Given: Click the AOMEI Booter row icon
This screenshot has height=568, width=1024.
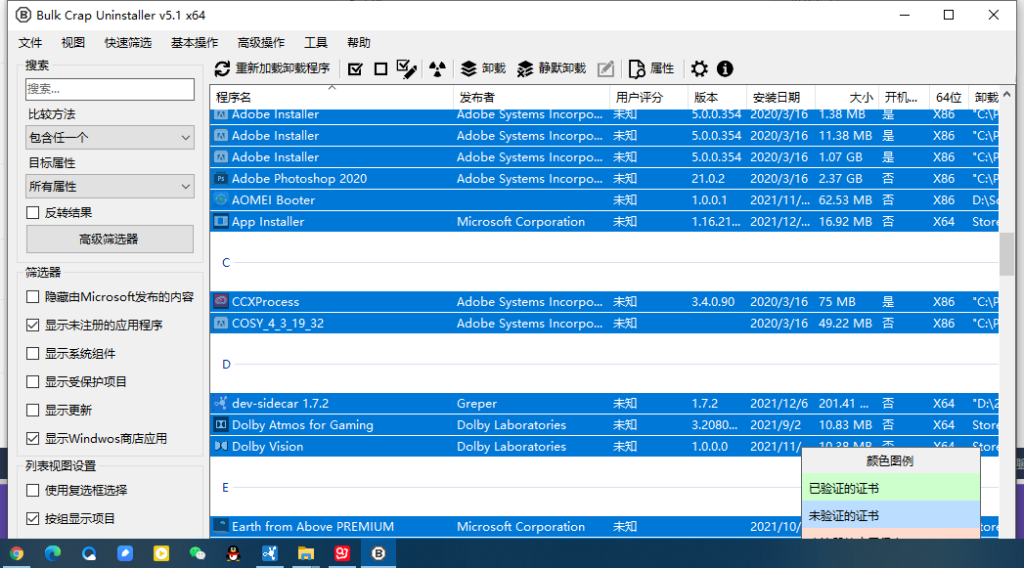Looking at the screenshot, I should [221, 200].
